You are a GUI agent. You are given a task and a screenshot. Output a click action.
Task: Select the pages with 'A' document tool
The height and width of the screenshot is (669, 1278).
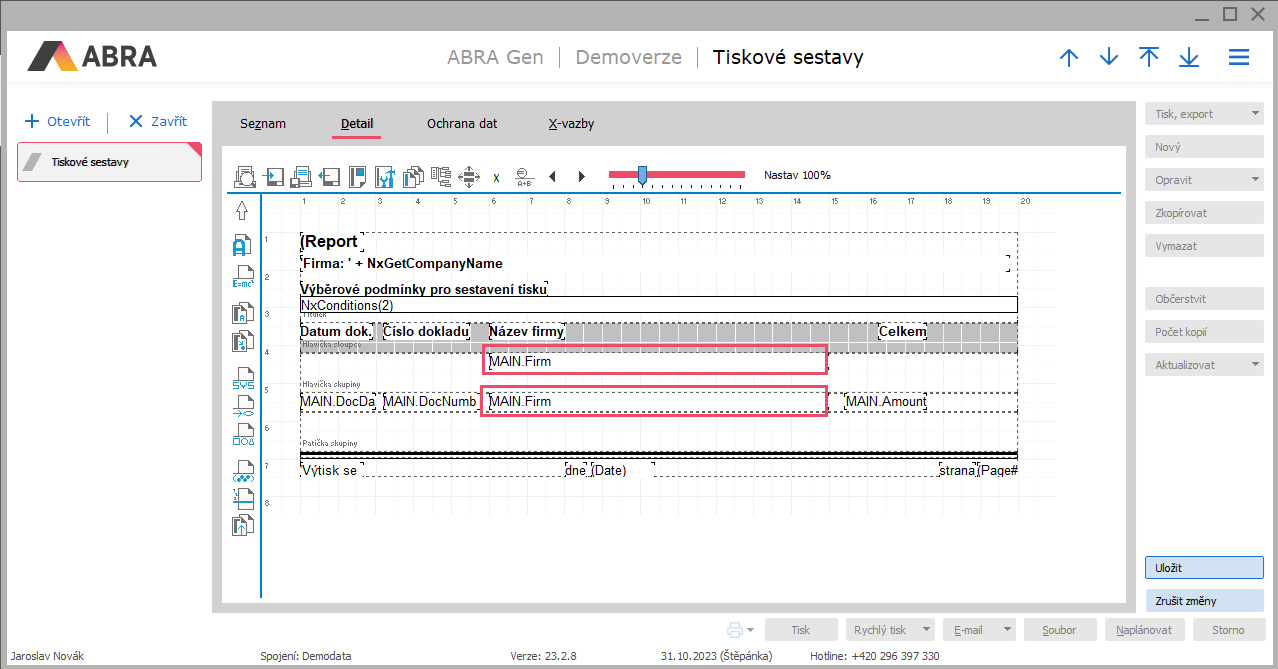coord(242,313)
